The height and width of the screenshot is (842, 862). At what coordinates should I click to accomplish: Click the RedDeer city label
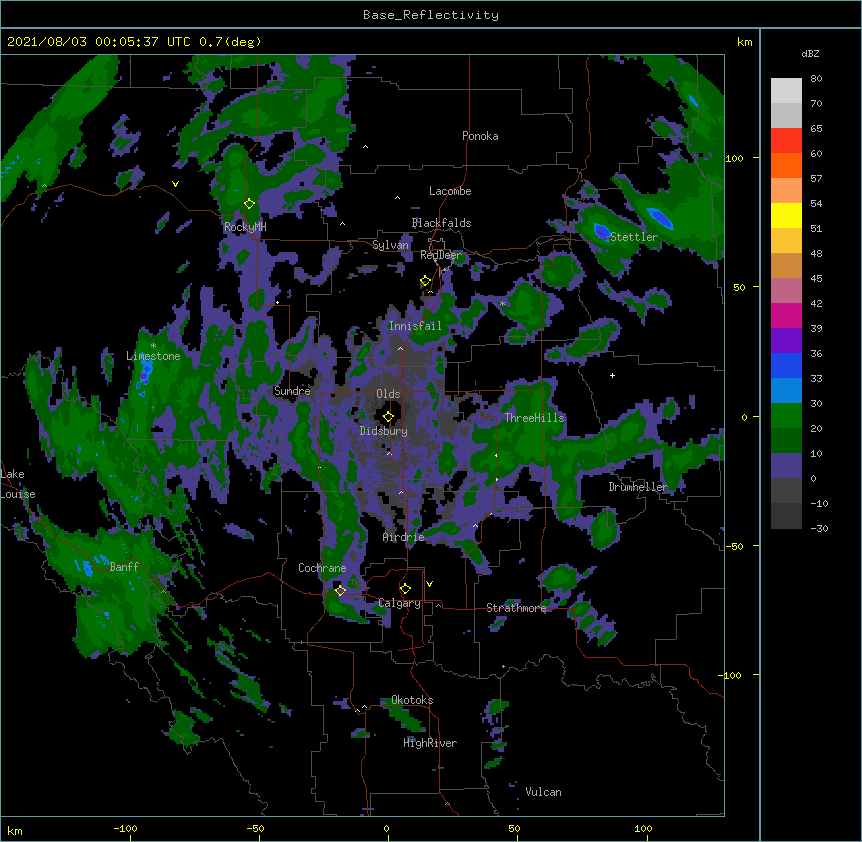point(441,255)
